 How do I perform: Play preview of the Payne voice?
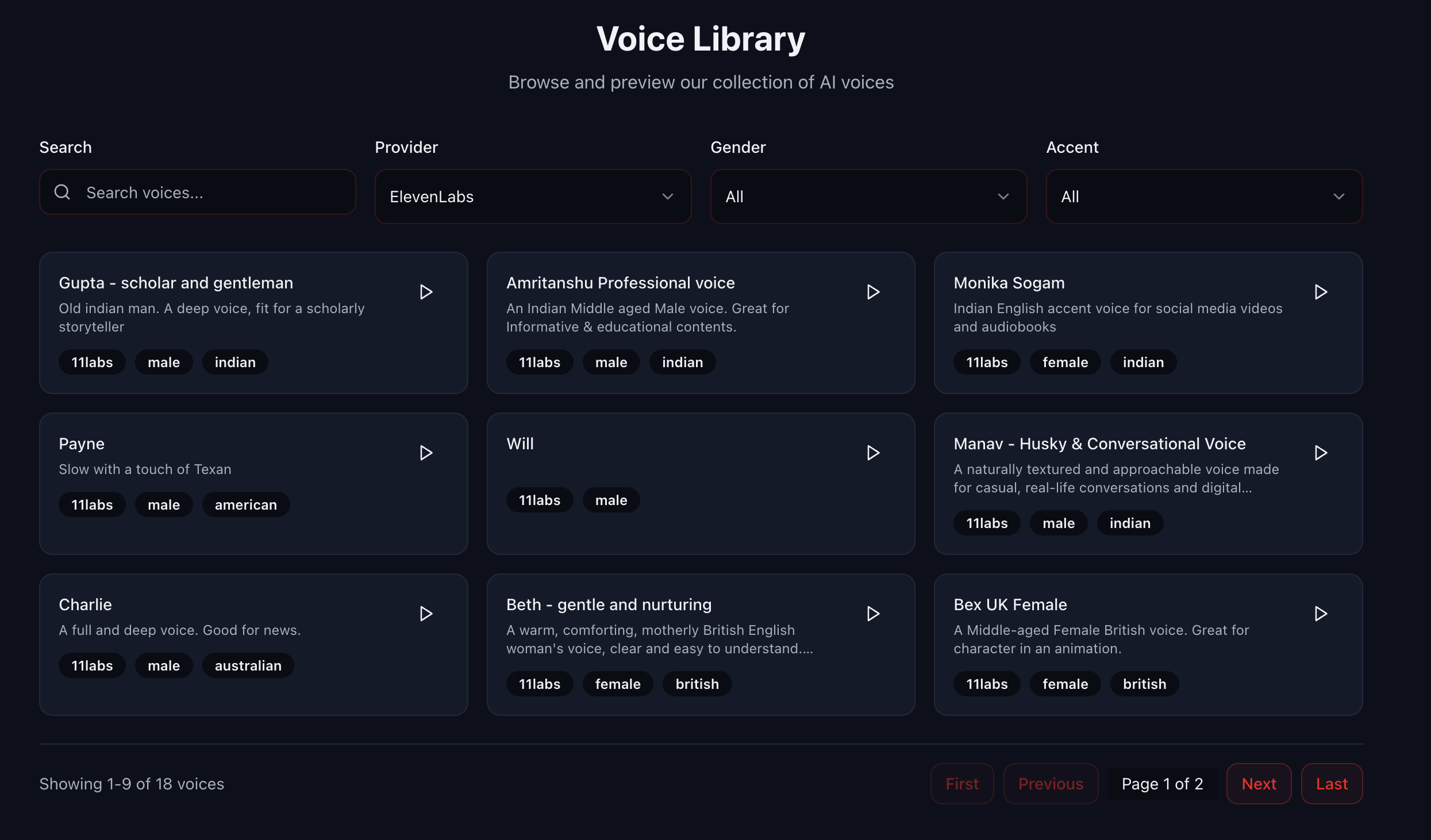tap(425, 453)
